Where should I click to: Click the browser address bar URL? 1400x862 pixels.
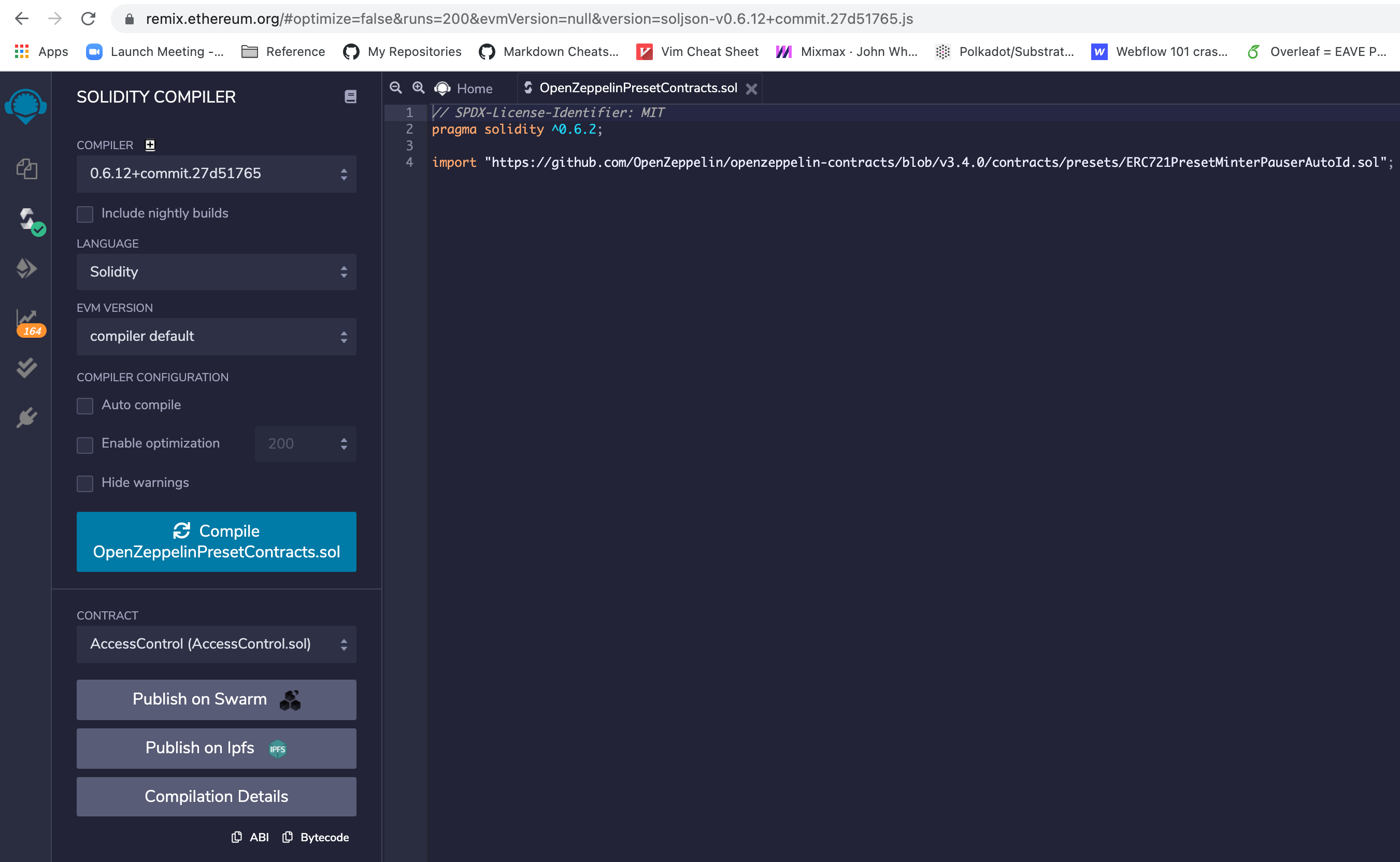pyautogui.click(x=529, y=19)
